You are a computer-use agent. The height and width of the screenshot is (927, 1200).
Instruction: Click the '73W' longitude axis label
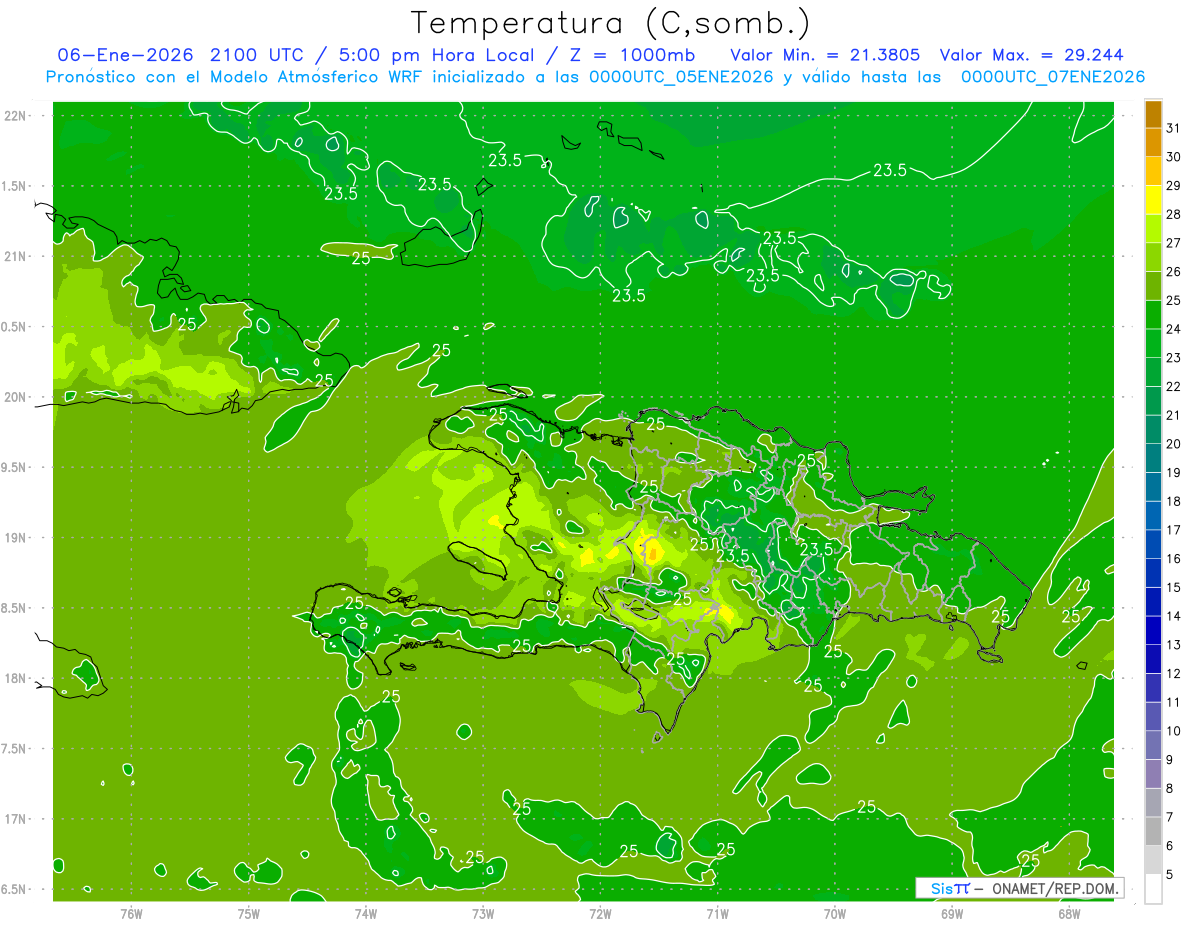pyautogui.click(x=483, y=913)
